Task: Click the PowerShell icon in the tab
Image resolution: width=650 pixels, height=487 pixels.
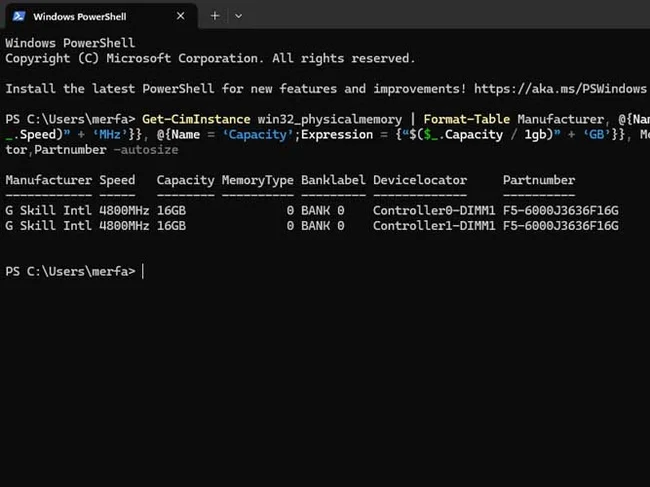Action: 18,17
